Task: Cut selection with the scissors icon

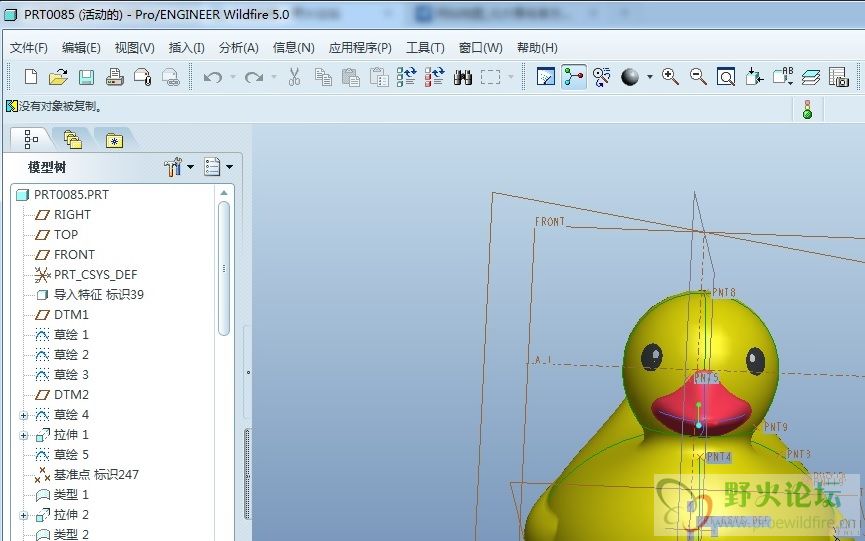Action: click(x=295, y=77)
